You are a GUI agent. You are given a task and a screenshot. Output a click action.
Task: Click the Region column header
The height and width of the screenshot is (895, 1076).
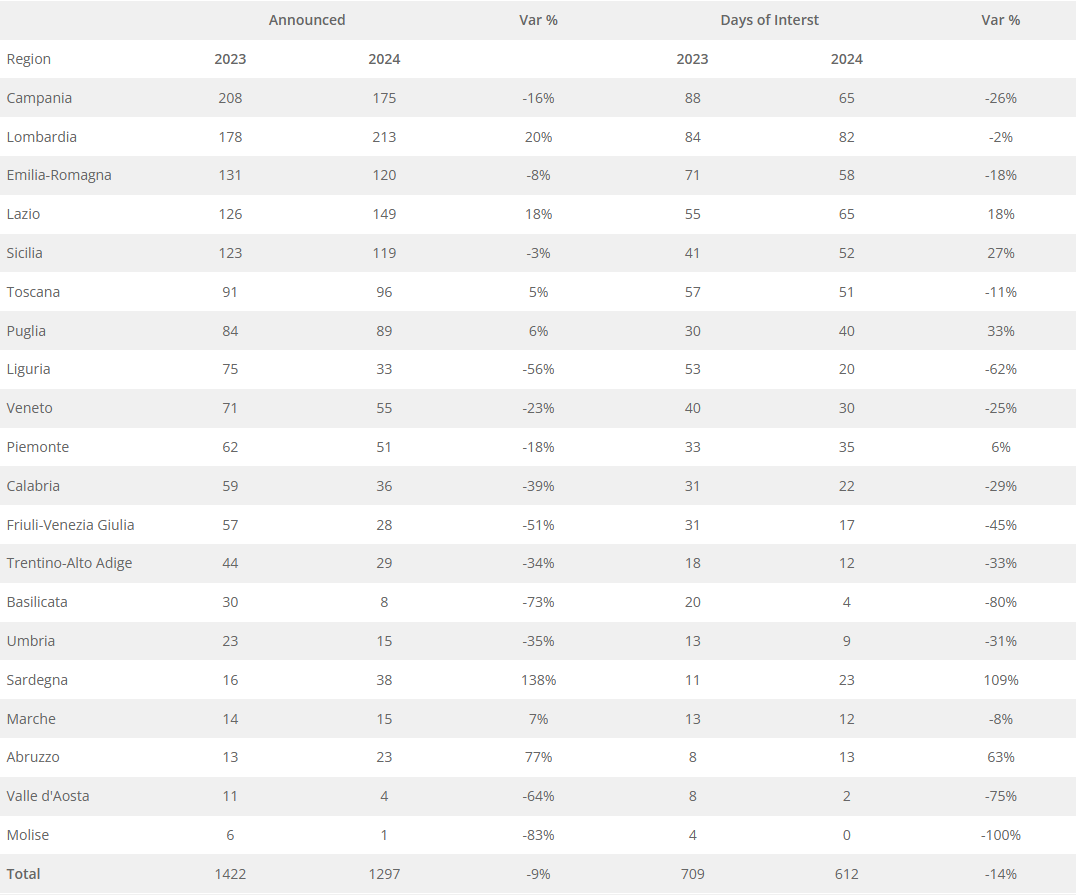(x=29, y=59)
